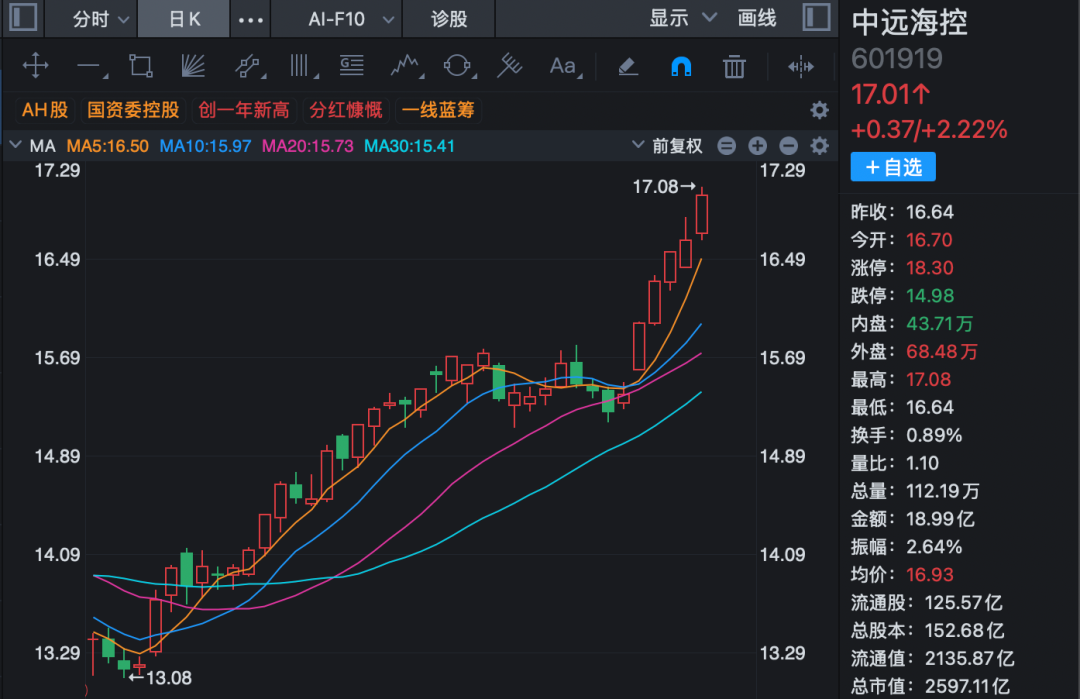Screen dimensions: 1080x699
Task: Select the eraser tool
Action: (627, 66)
